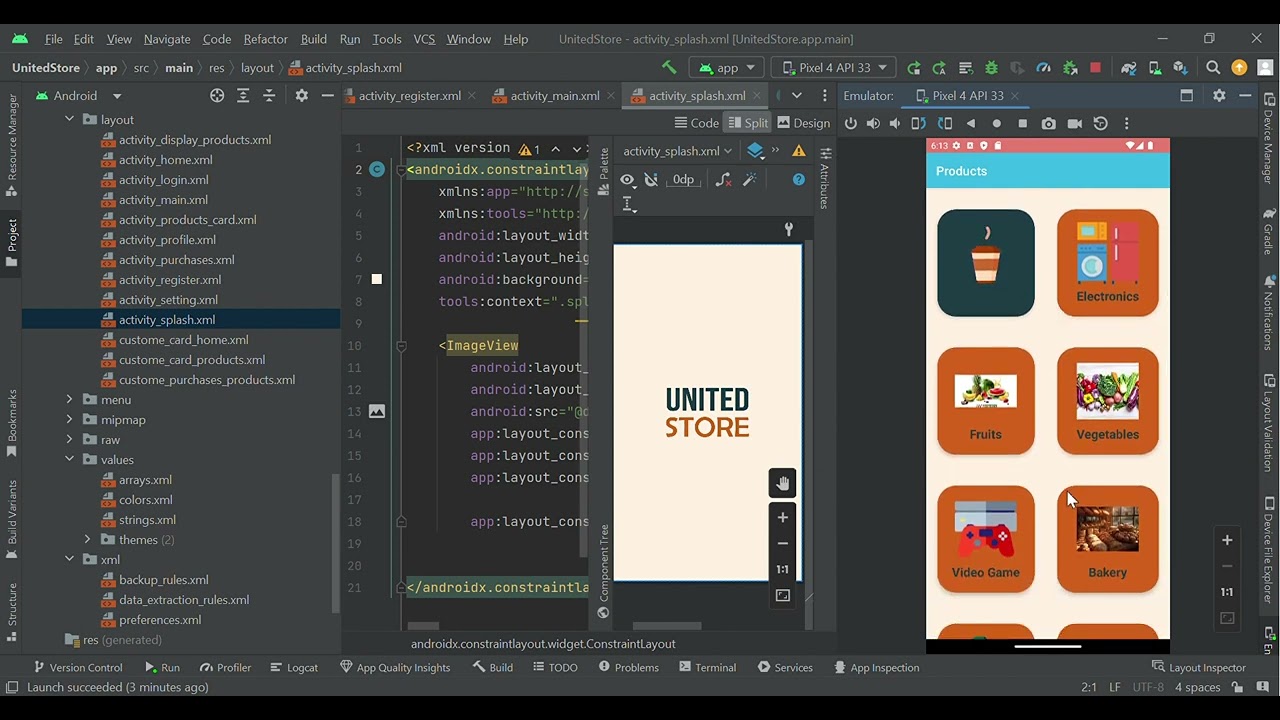
Task: Open the Device Manager toolbar icon
Action: tap(1155, 68)
